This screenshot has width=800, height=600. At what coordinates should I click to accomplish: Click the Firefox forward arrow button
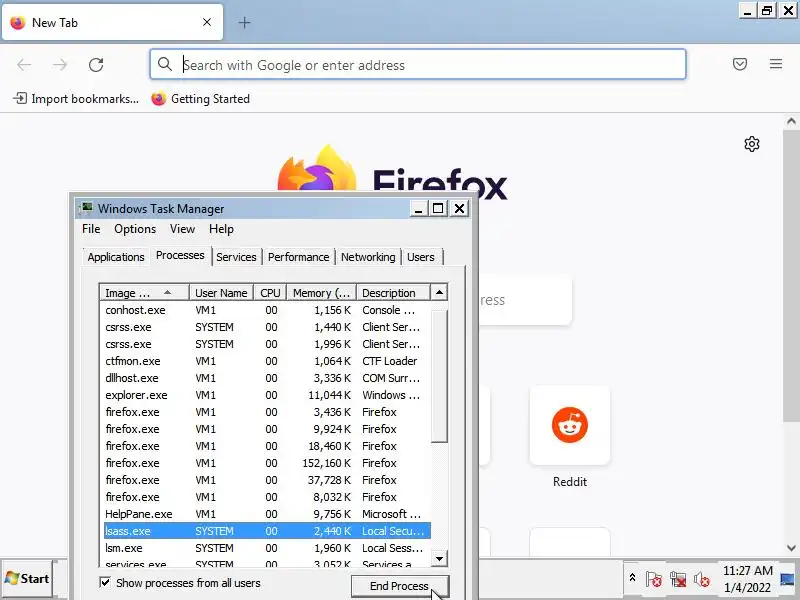(60, 65)
